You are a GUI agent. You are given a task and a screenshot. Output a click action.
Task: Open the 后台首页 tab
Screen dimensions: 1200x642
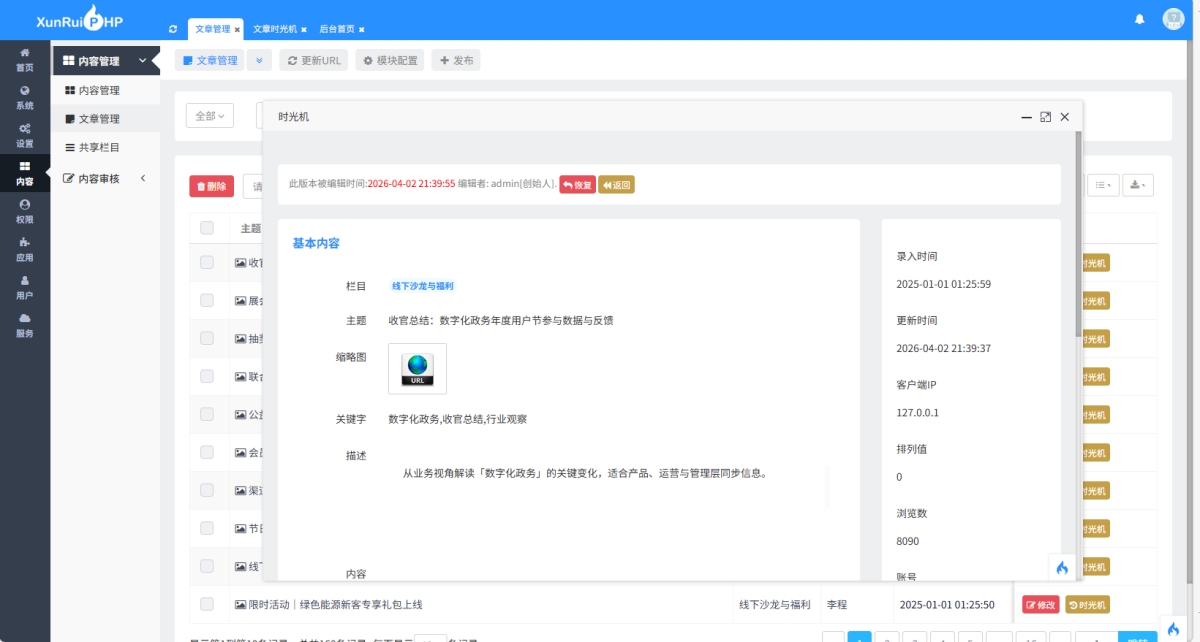336,29
